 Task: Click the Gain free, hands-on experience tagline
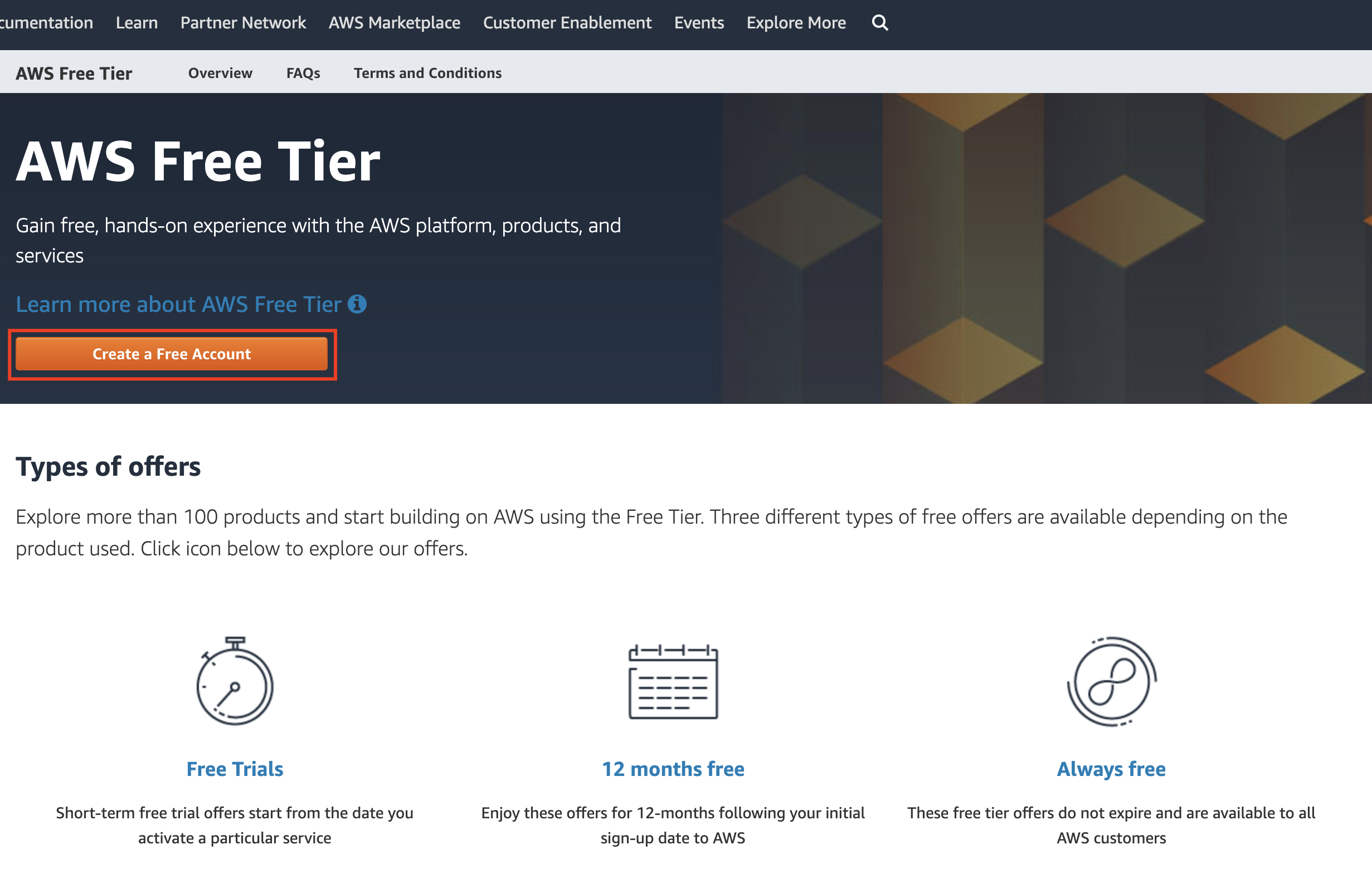[318, 240]
